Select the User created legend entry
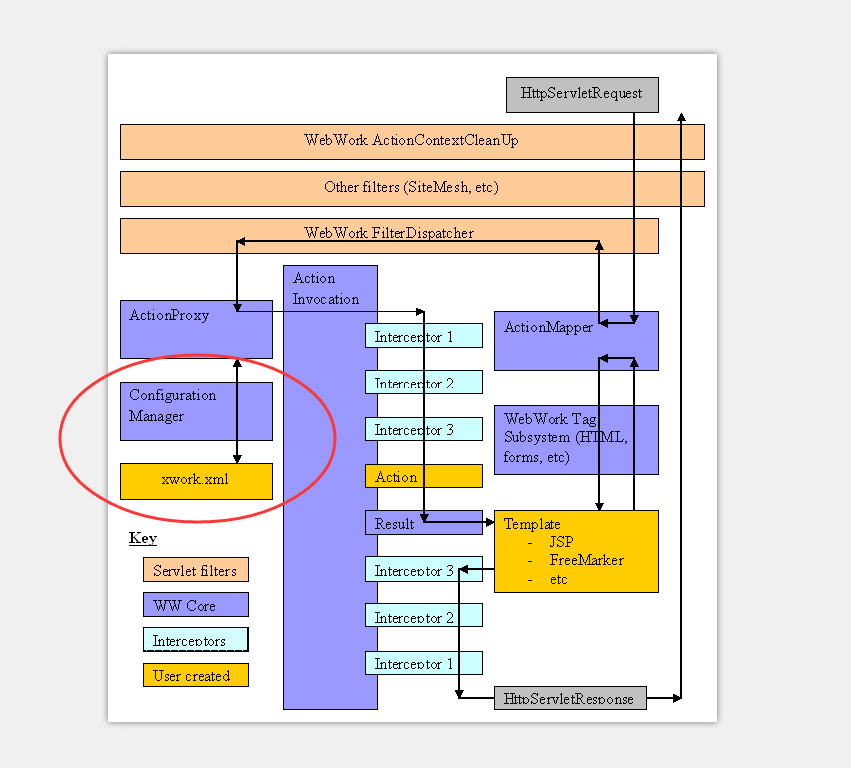The image size is (851, 768). [x=196, y=675]
